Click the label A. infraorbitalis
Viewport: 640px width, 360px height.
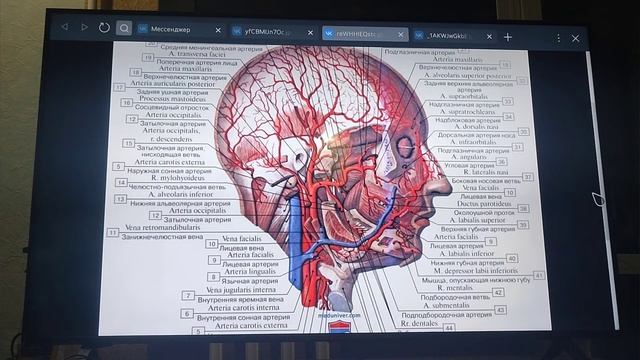(x=473, y=142)
